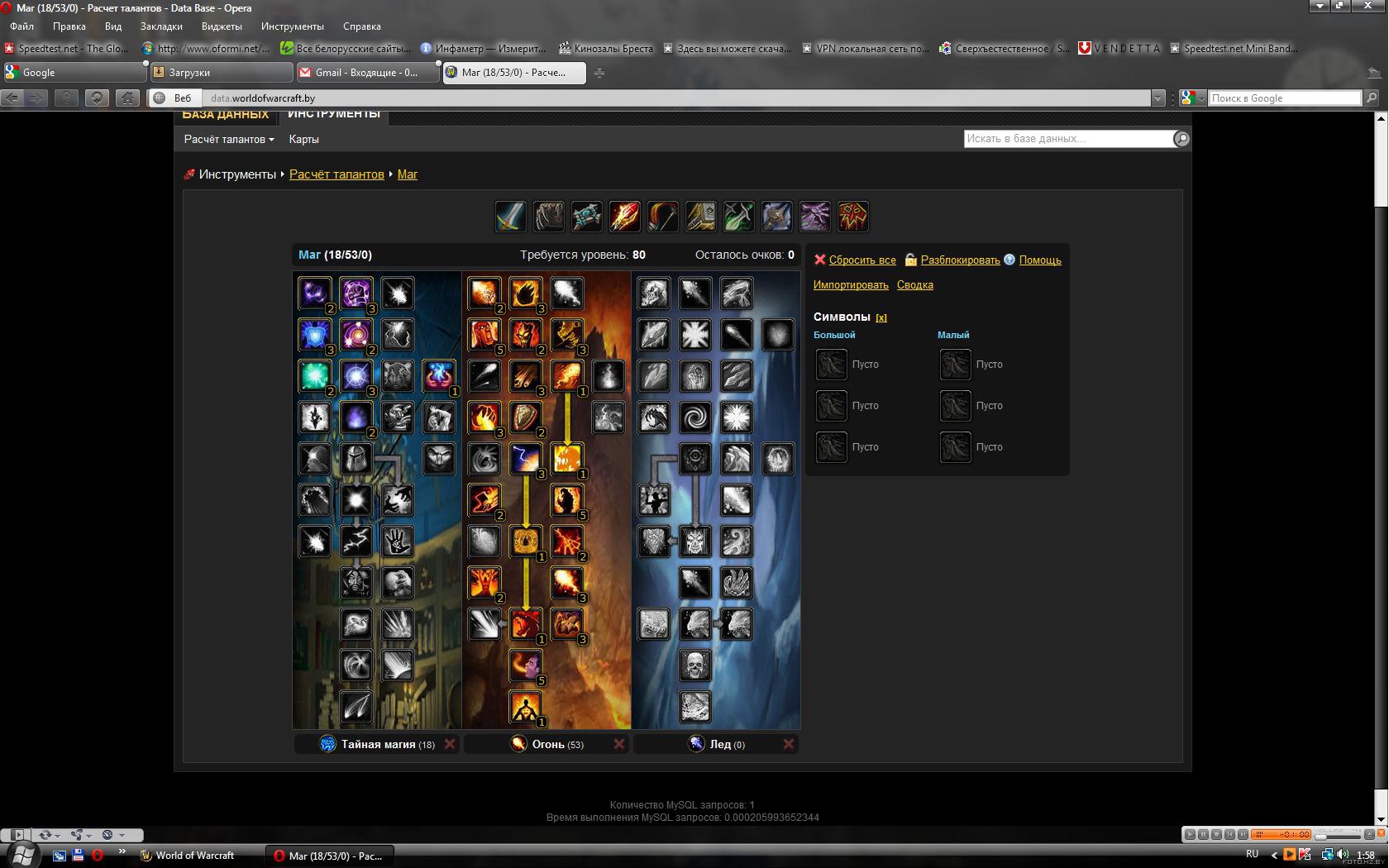Click the helmet talent in the Arcane tree
This screenshot has height=868, width=1389.
click(356, 459)
